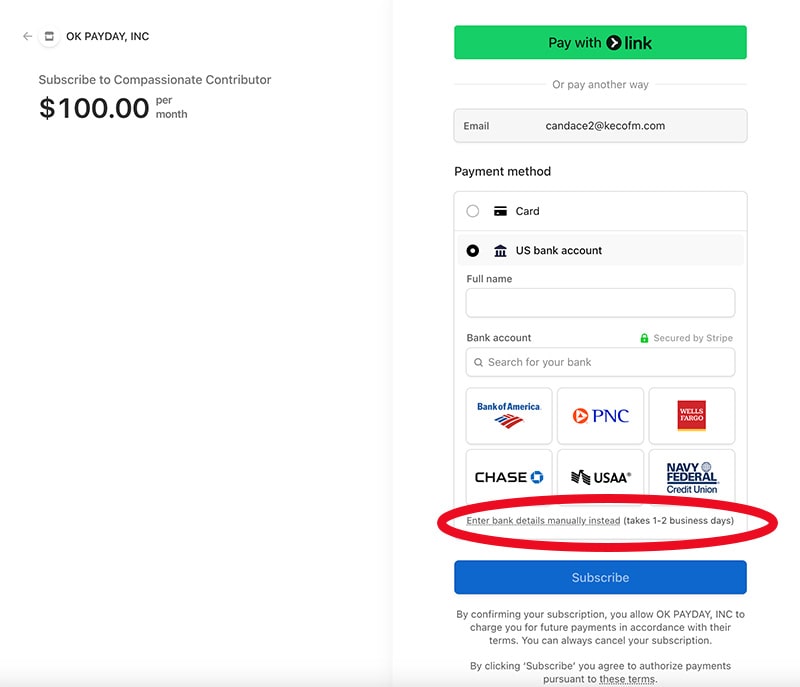The width and height of the screenshot is (800, 687).
Task: Click the back arrow icon
Action: [27, 37]
